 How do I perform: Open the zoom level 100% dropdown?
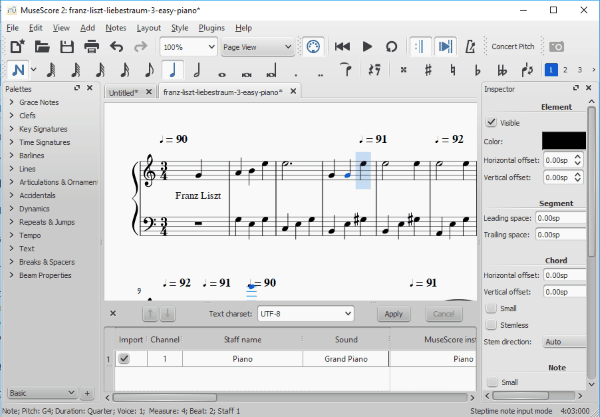(x=188, y=47)
